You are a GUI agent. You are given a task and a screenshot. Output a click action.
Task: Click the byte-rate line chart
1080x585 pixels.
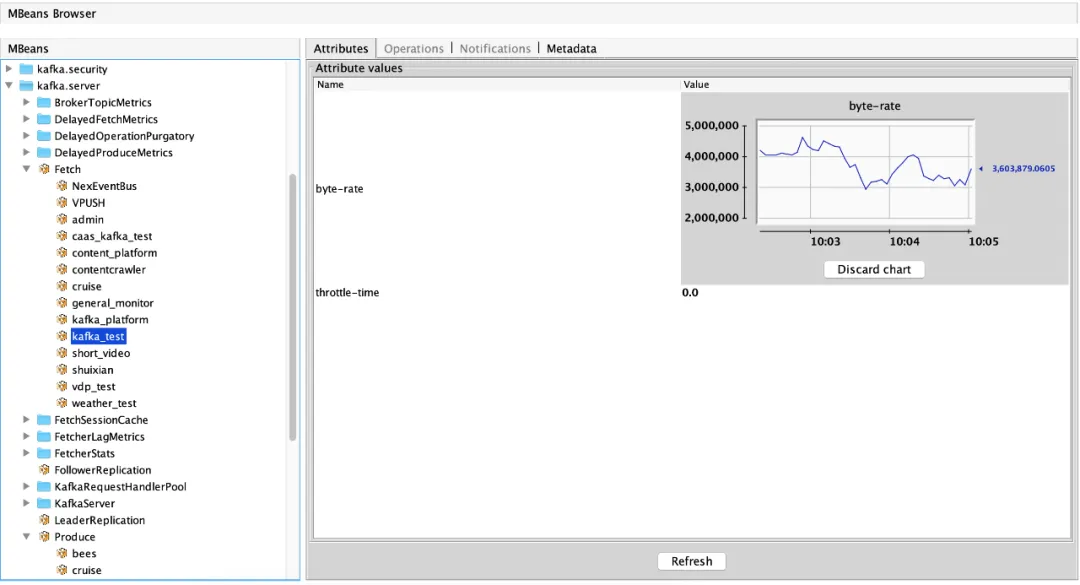[865, 172]
